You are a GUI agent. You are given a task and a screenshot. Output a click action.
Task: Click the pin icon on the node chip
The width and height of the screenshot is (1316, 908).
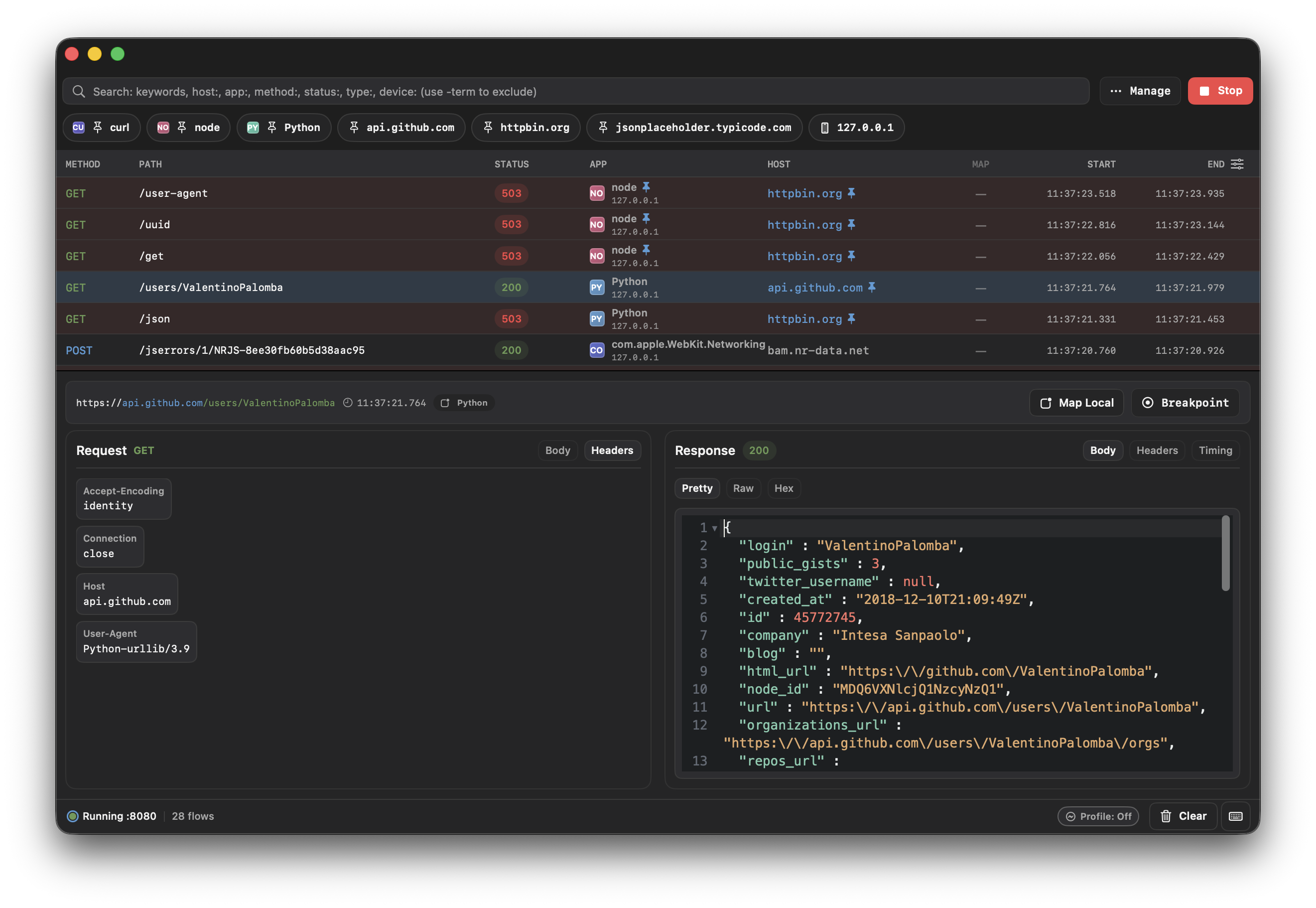click(x=182, y=128)
